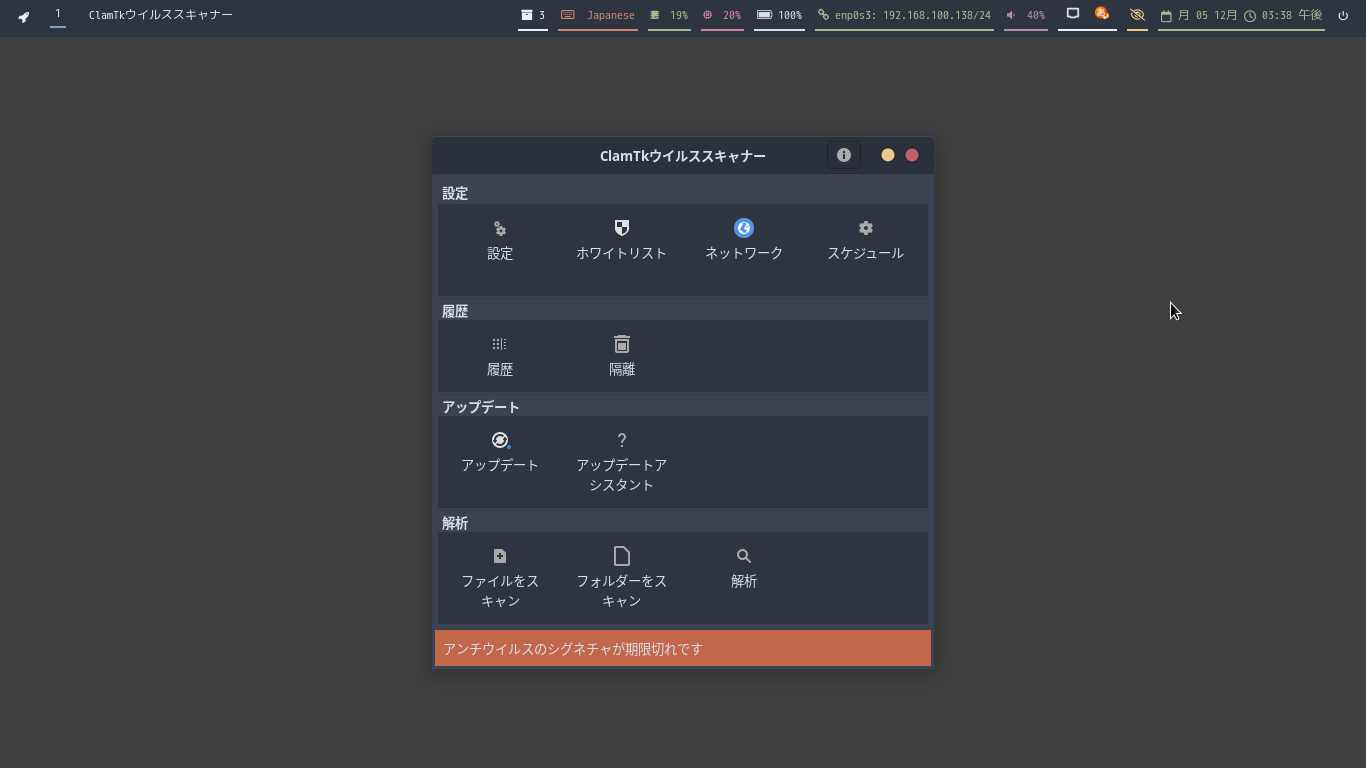Click the windows count 3 indicator
The image size is (1366, 768).
click(533, 16)
